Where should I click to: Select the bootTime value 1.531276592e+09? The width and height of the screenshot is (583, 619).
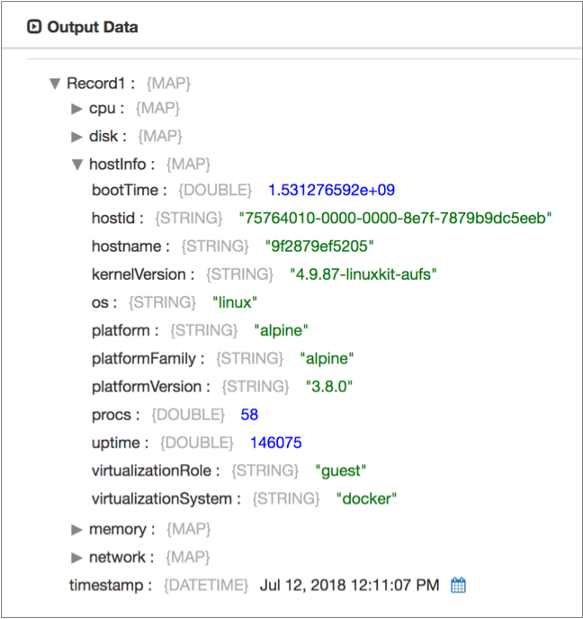[x=332, y=190]
